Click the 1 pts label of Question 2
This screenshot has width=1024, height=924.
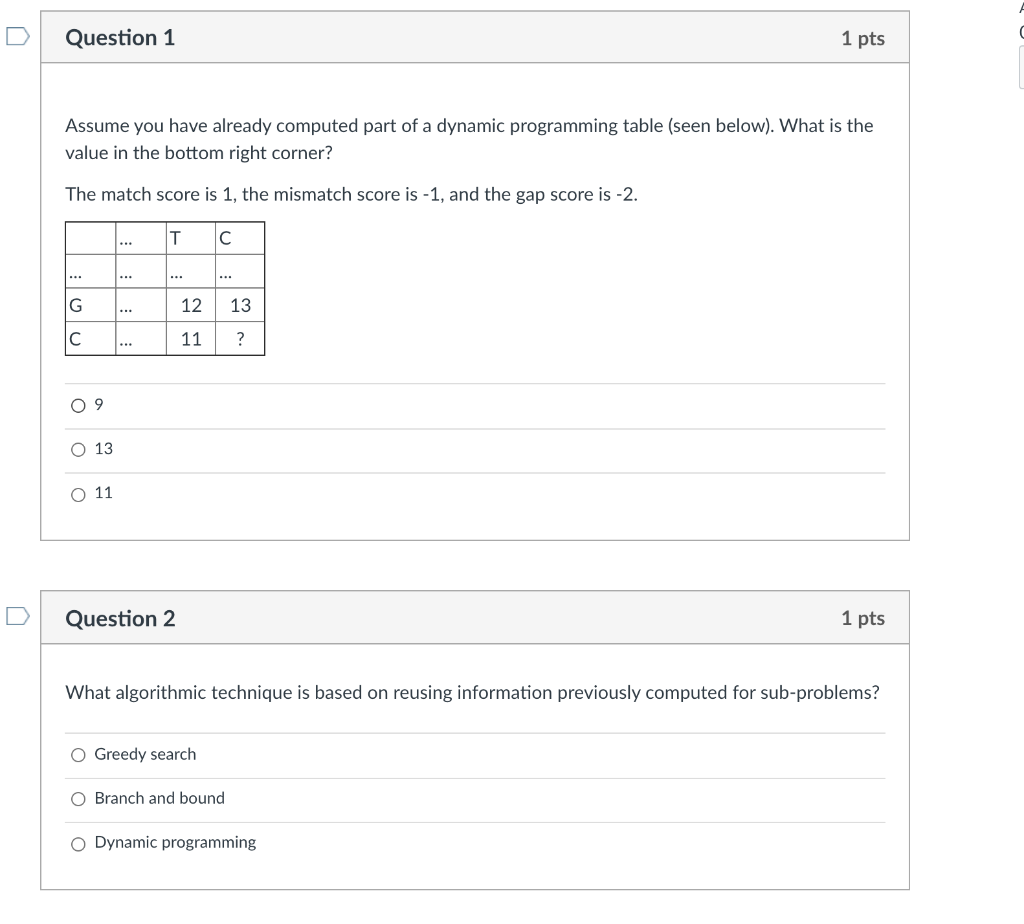862,618
